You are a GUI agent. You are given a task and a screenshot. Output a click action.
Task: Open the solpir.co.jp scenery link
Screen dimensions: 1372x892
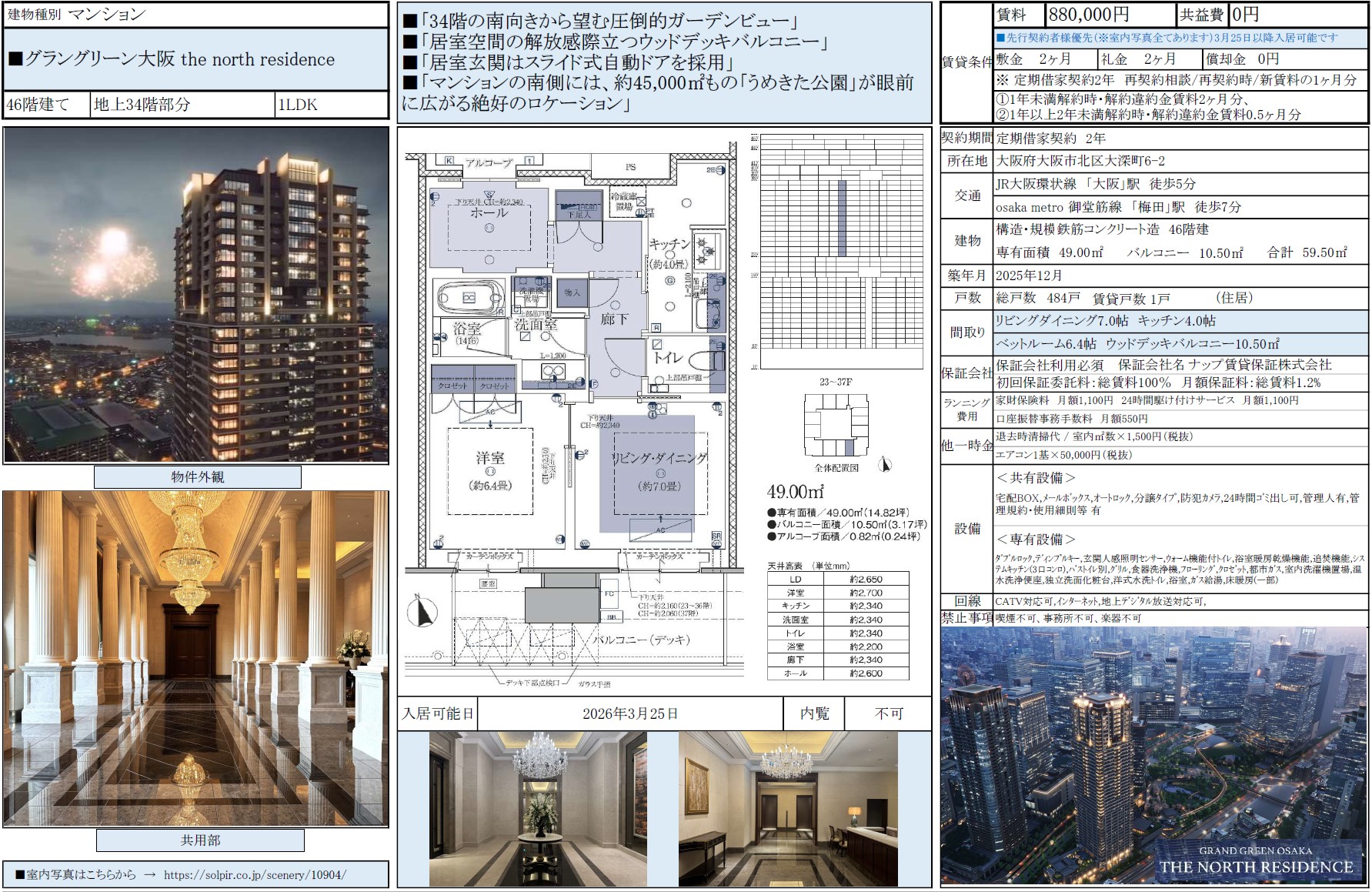coord(255,874)
